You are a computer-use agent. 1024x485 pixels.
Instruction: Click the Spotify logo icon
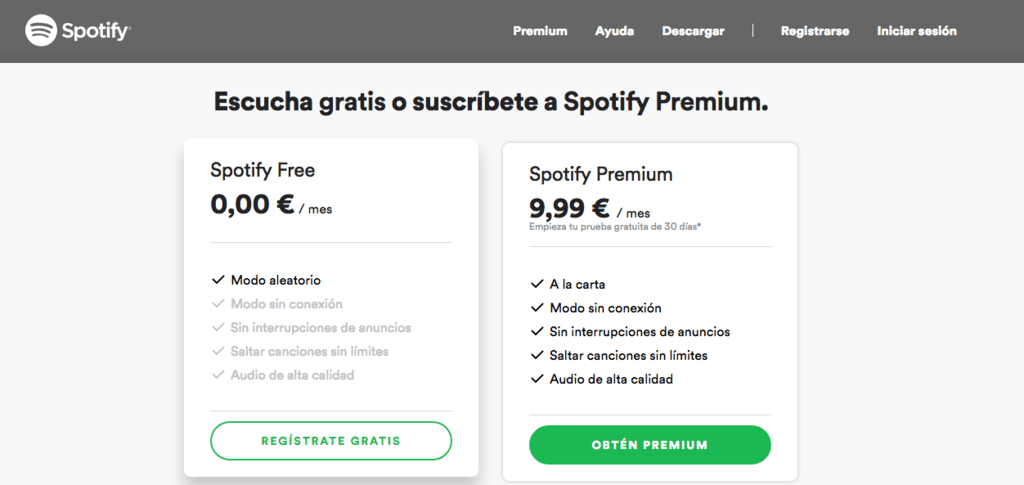pyautogui.click(x=41, y=31)
